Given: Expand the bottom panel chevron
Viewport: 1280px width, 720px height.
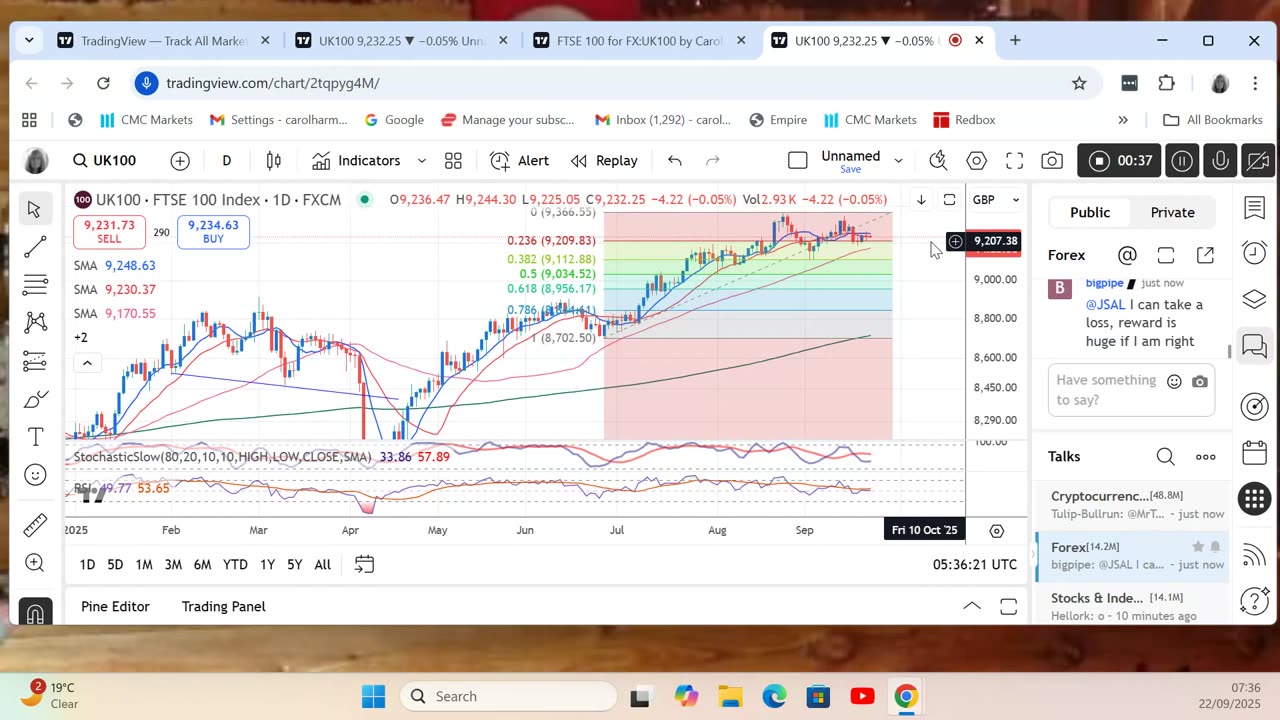Looking at the screenshot, I should [x=971, y=606].
